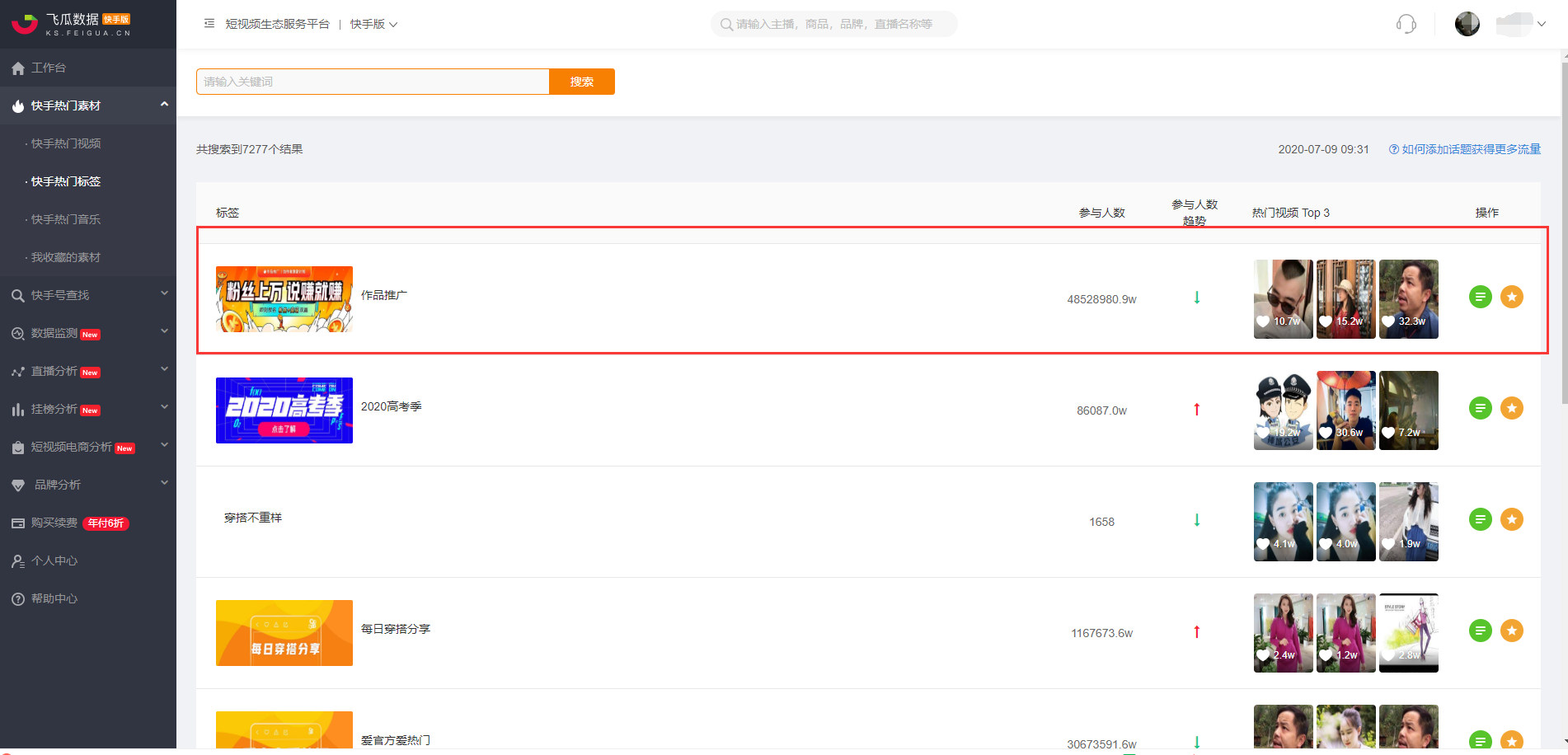
Task: Click green details icon for 穿搭不重样 row
Action: [x=1480, y=519]
